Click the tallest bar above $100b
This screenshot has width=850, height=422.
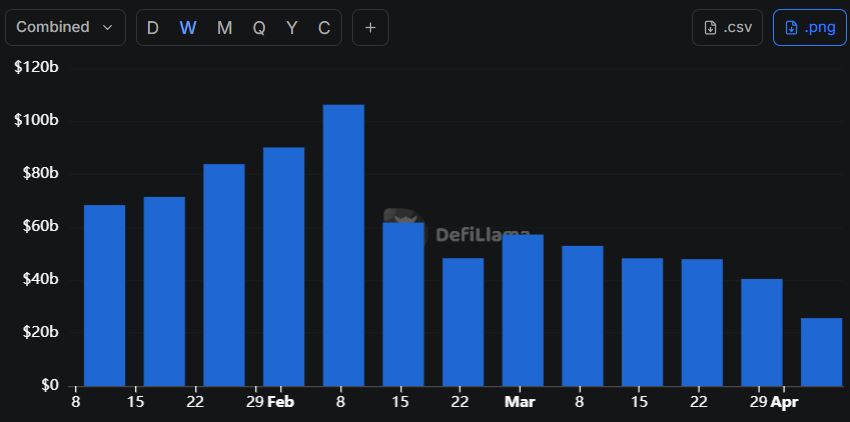343,245
